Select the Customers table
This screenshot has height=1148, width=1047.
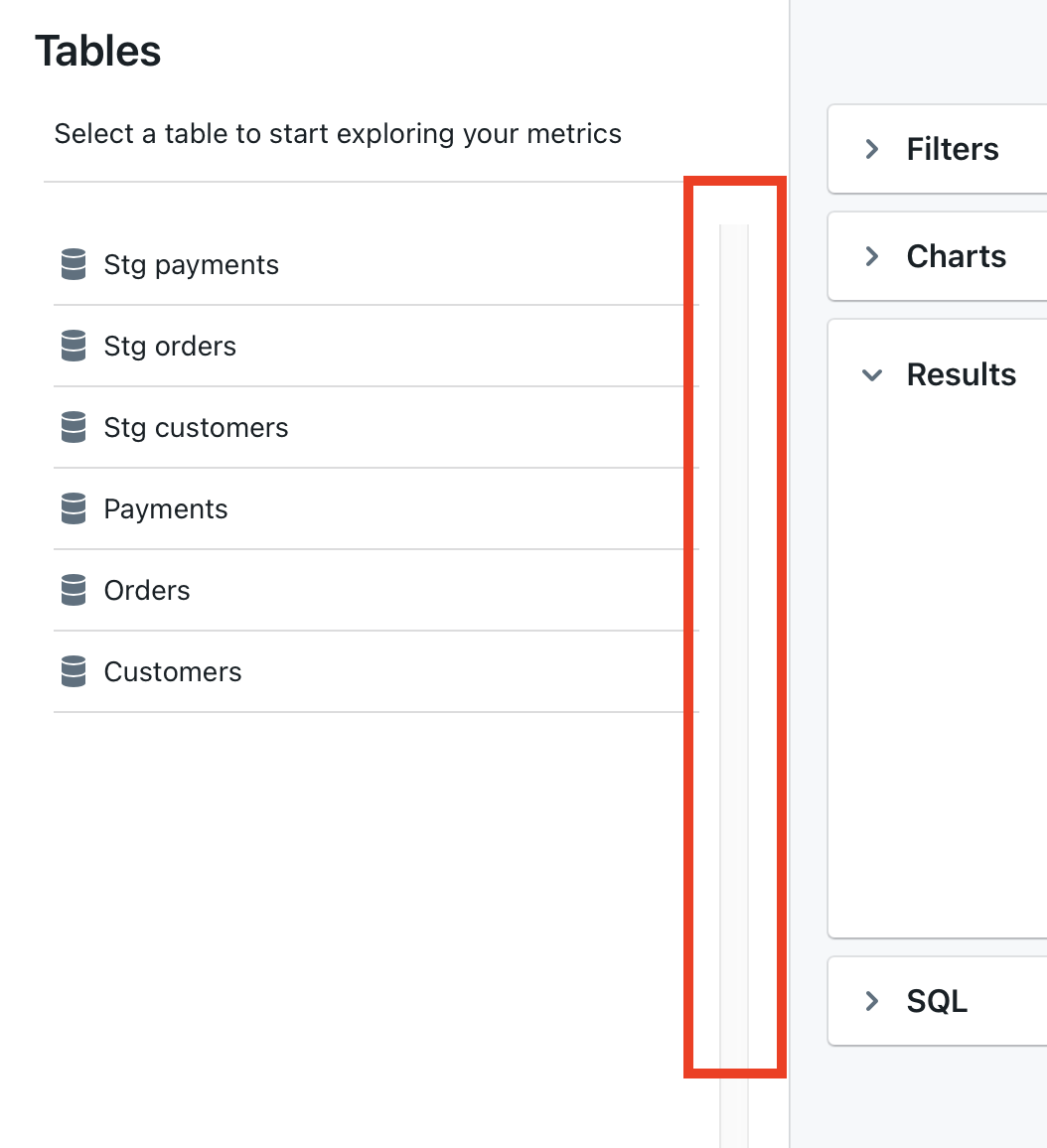tap(172, 671)
